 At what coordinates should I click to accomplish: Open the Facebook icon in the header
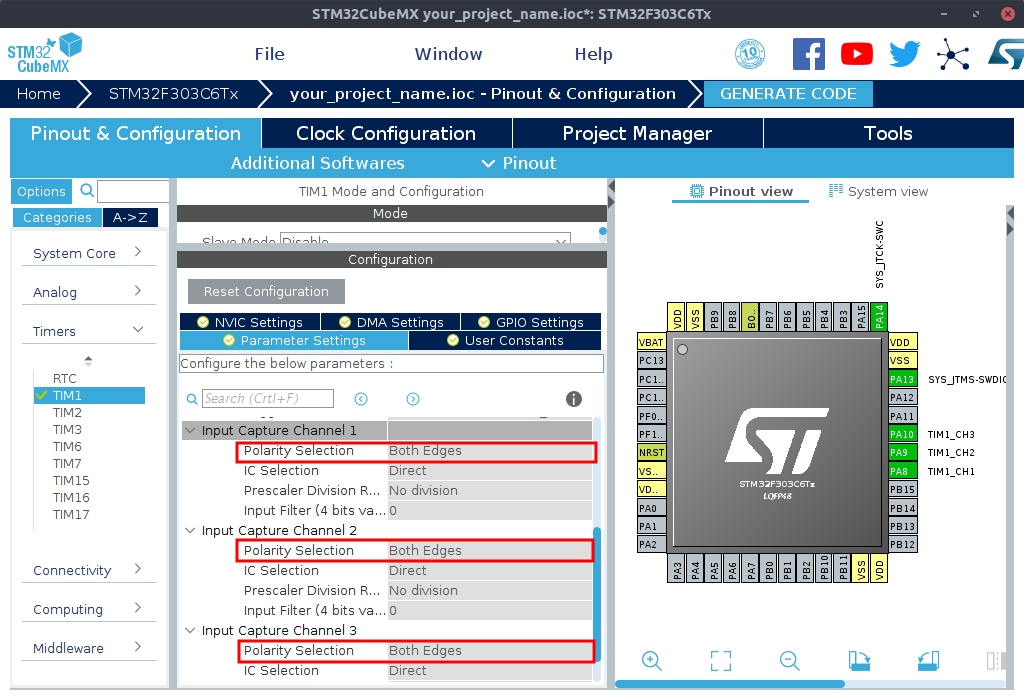pyautogui.click(x=809, y=54)
